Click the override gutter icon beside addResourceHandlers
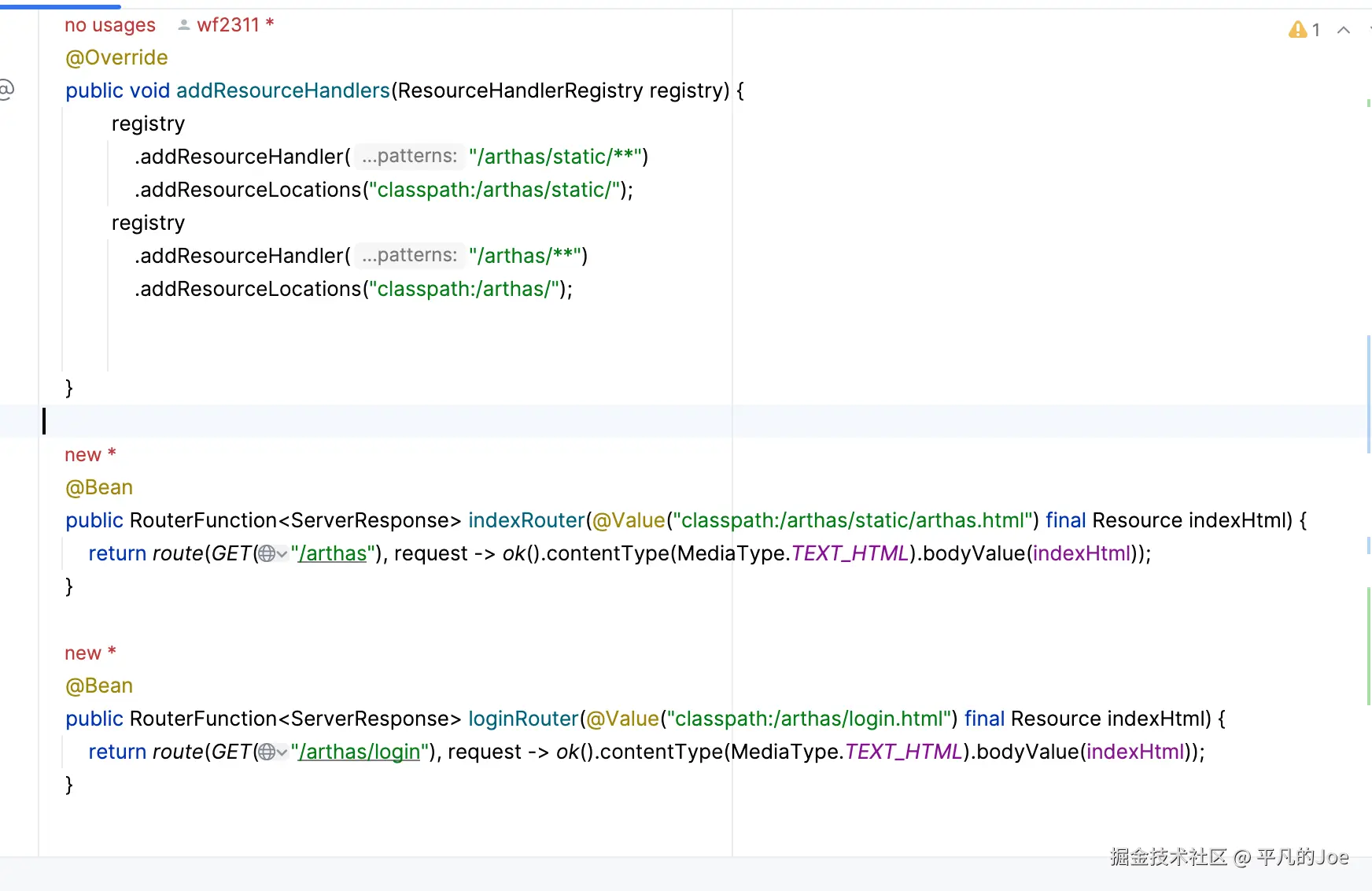The width and height of the screenshot is (1372, 891). [x=6, y=90]
